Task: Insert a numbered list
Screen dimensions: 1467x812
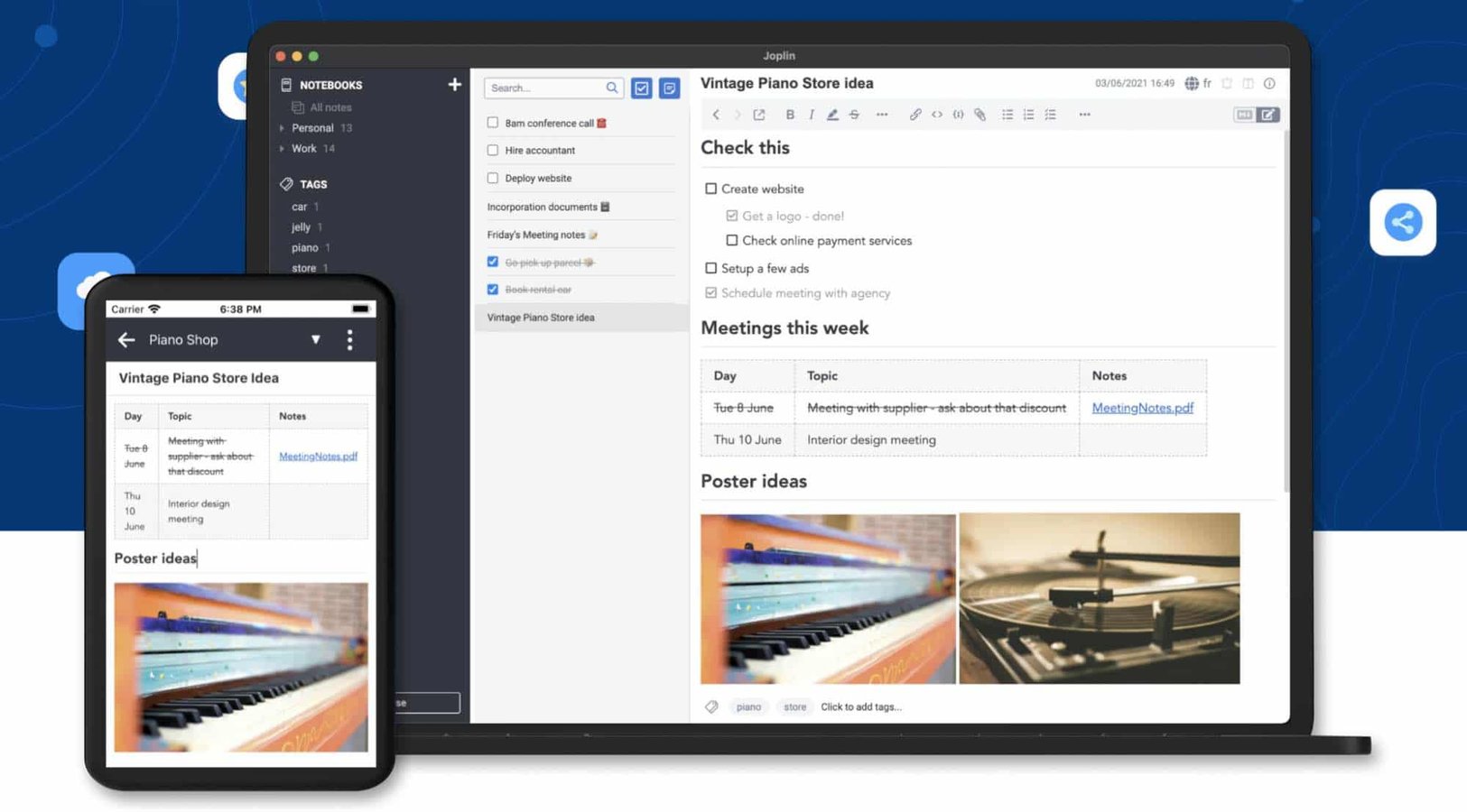Action: pyautogui.click(x=1028, y=115)
